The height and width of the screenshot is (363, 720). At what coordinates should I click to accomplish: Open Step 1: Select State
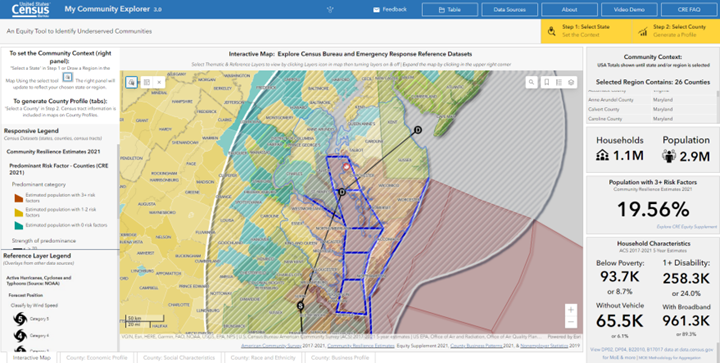(x=586, y=31)
